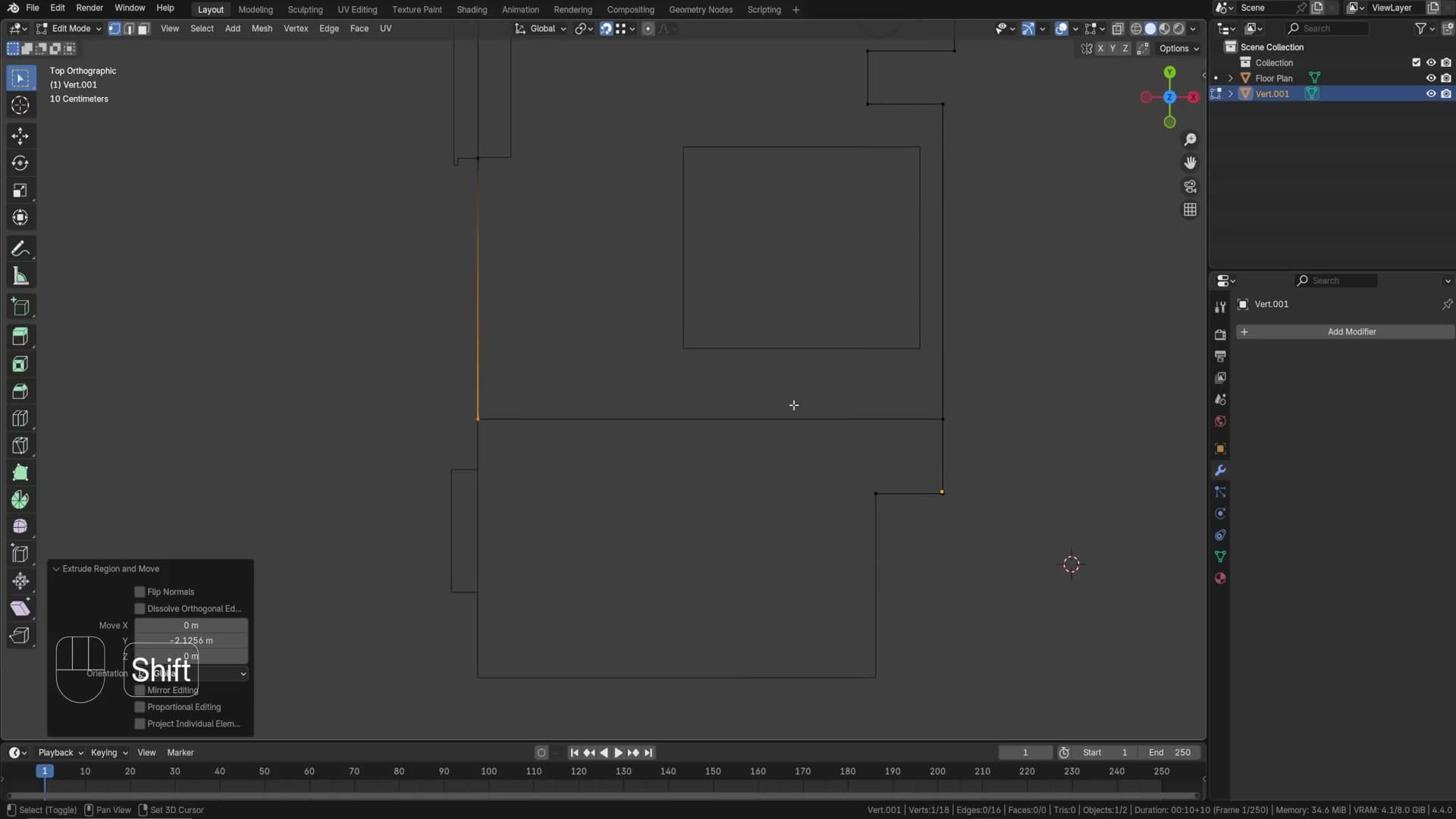Open the Render menu
The height and width of the screenshot is (819, 1456).
(89, 8)
